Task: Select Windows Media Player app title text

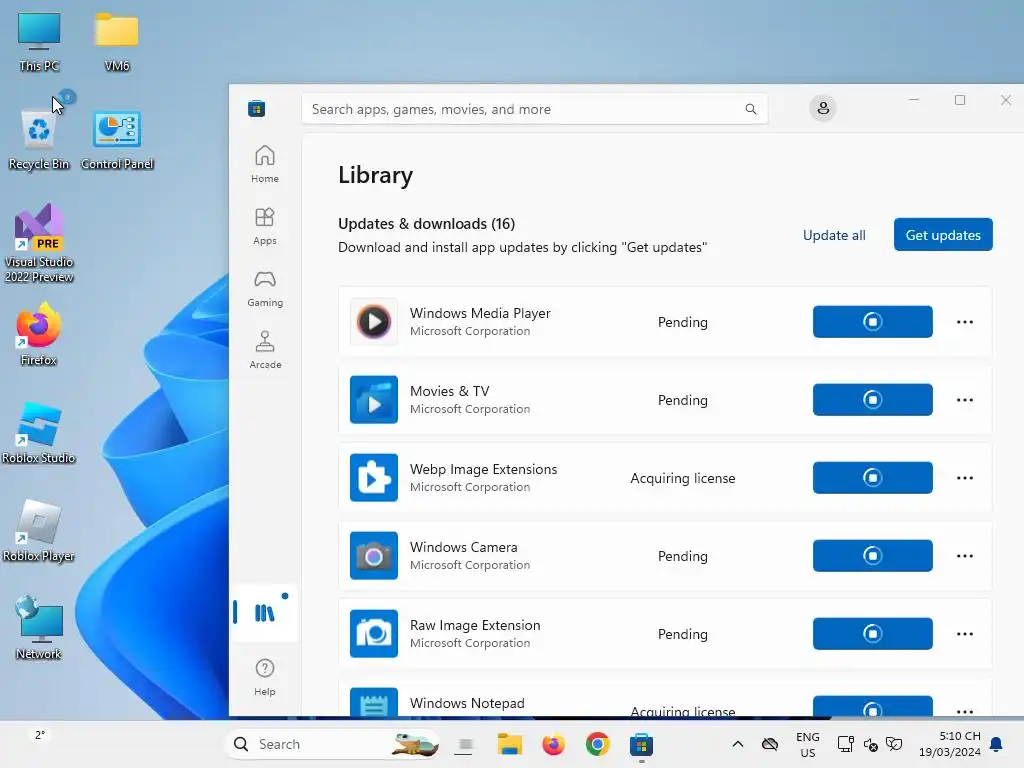Action: pyautogui.click(x=480, y=313)
